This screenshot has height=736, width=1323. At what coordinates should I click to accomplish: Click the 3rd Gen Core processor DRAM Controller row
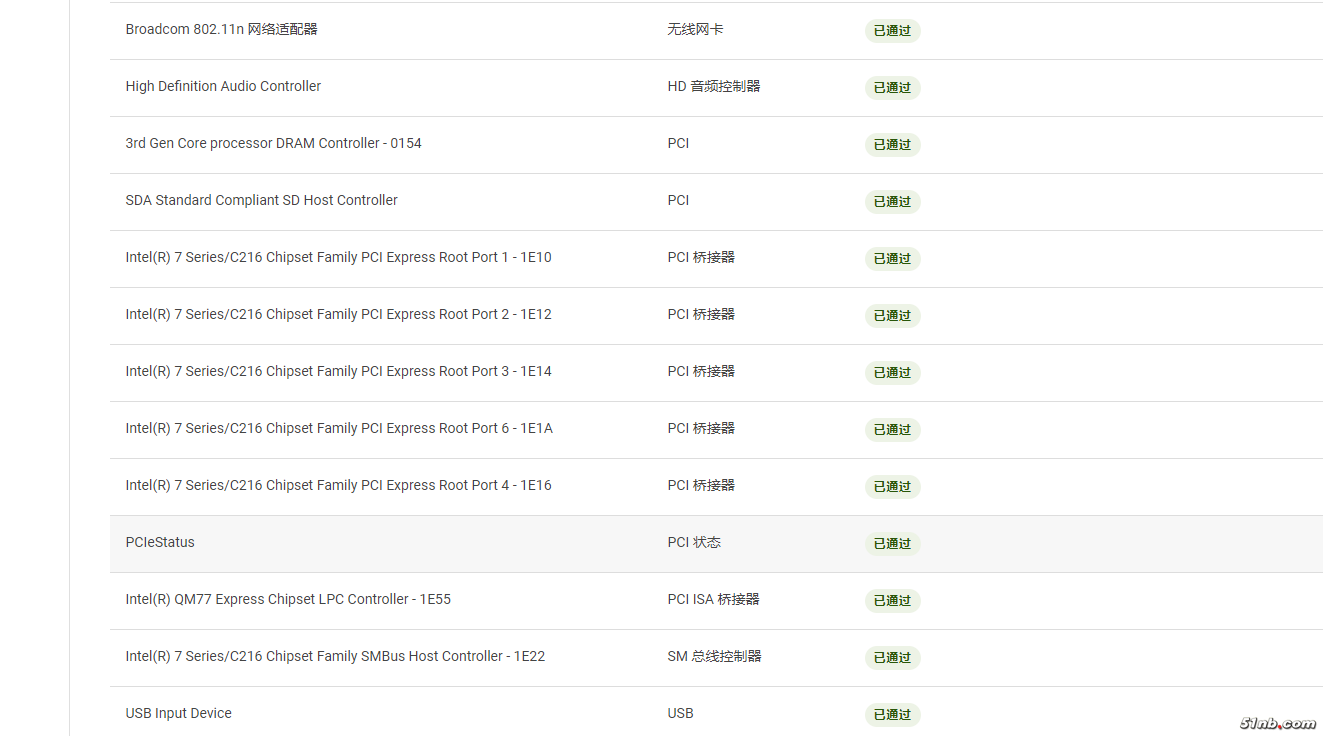click(x=273, y=144)
